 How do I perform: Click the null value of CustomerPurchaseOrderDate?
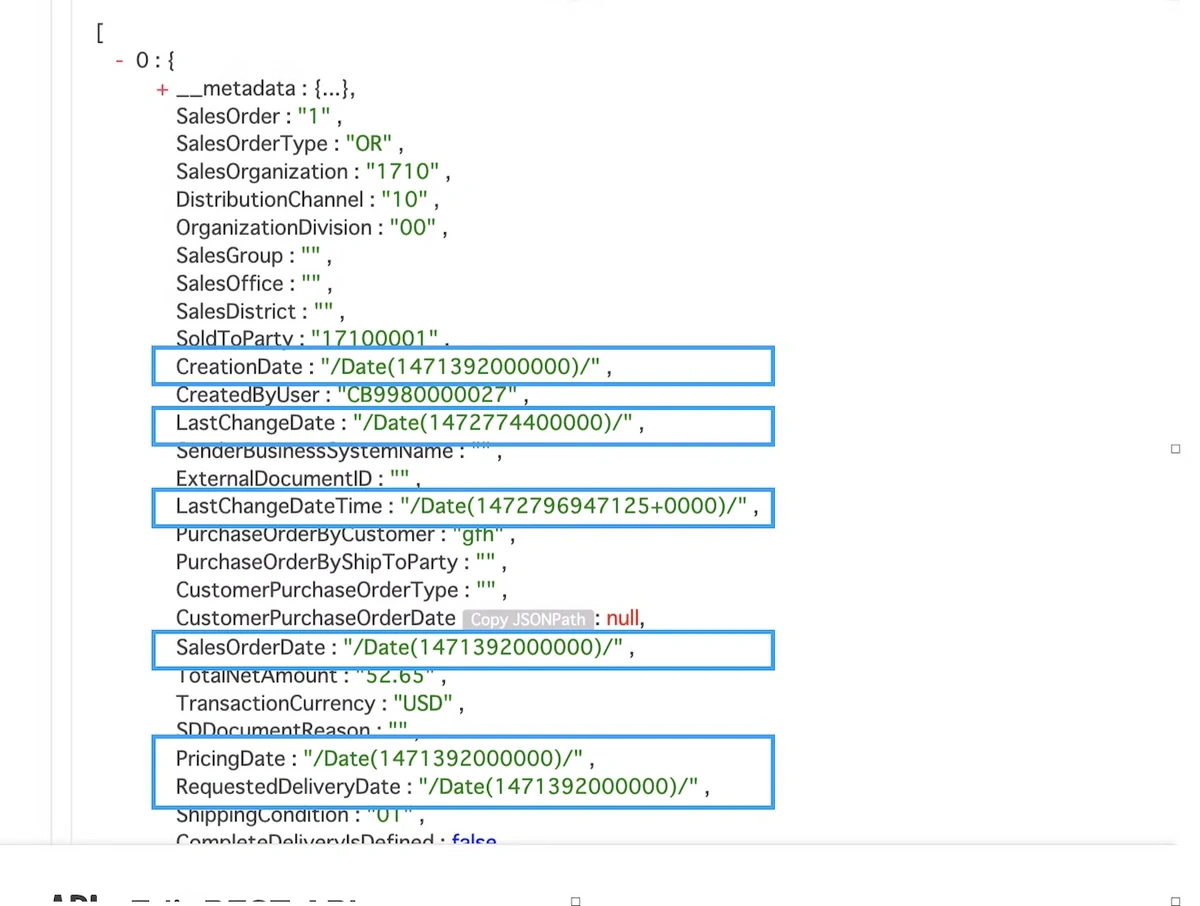point(622,619)
